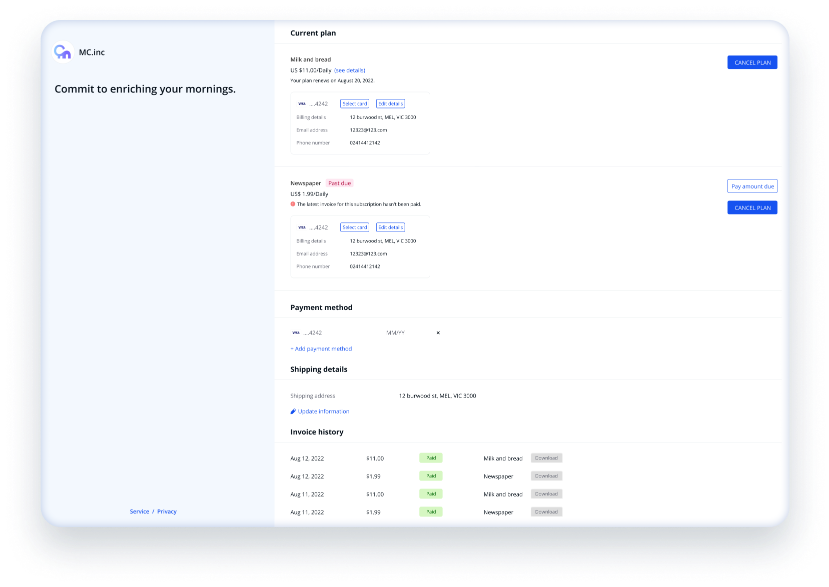Select card for Newspaper plan
This screenshot has height=587, width=829.
click(x=355, y=227)
